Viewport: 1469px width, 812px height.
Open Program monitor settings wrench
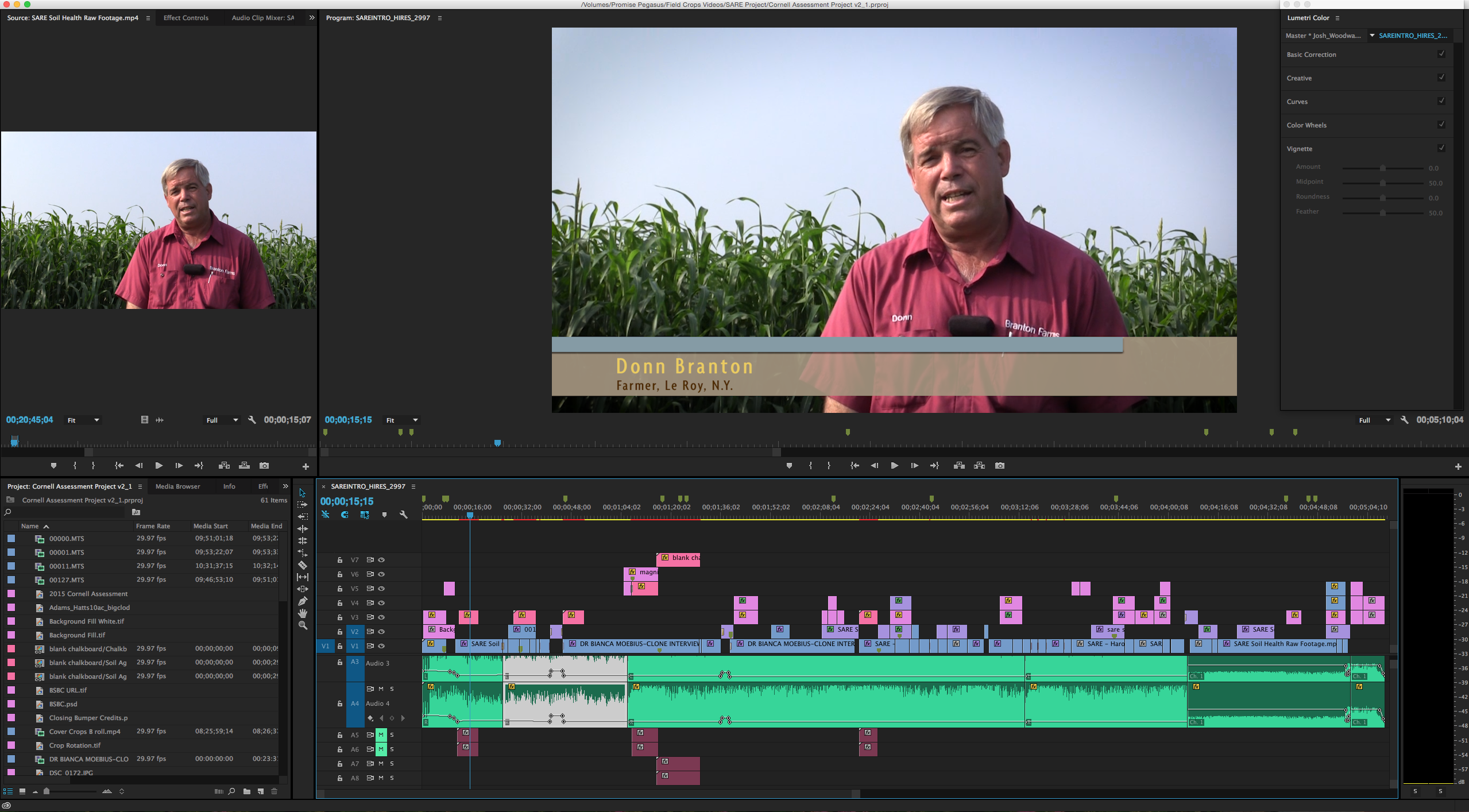1404,420
